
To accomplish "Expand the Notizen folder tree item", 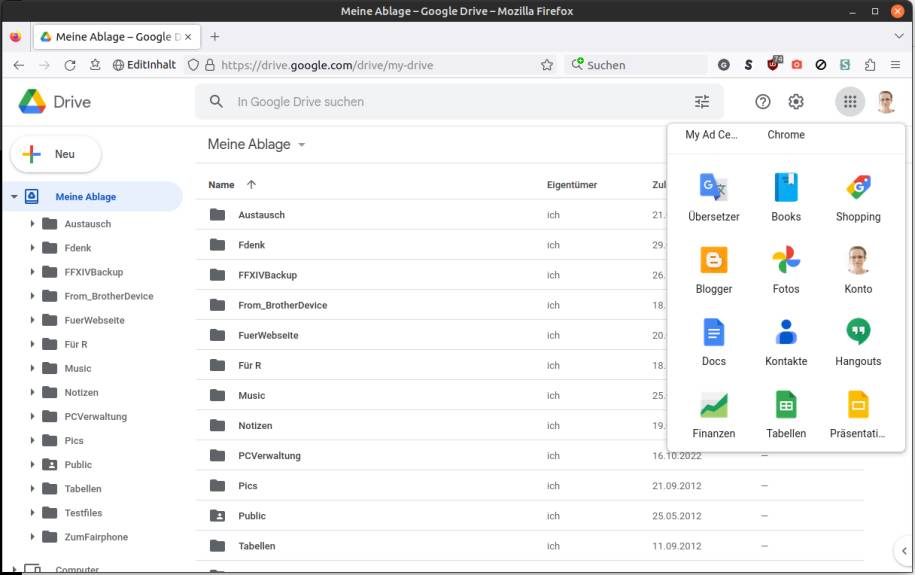I will click(32, 393).
